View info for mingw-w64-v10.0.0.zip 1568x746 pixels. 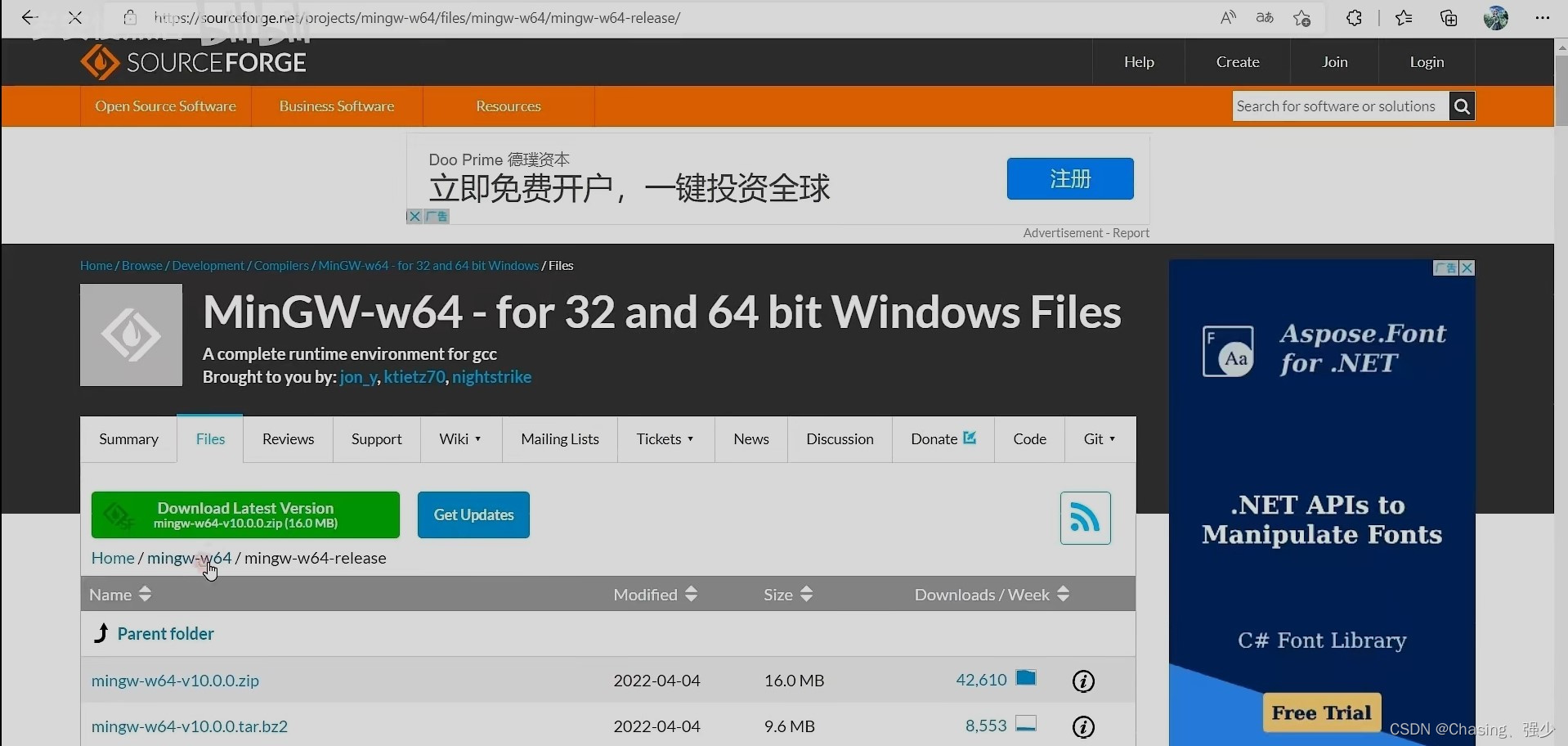coord(1083,681)
